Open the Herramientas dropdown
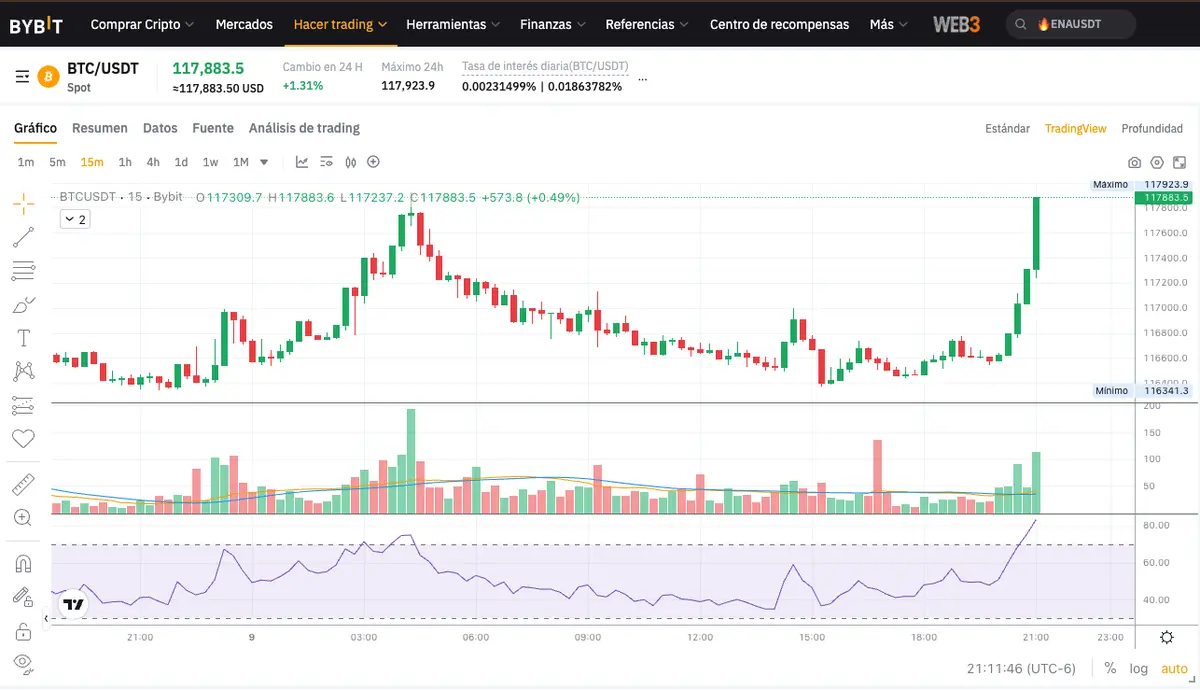Viewport: 1200px width, 690px height. coord(453,24)
